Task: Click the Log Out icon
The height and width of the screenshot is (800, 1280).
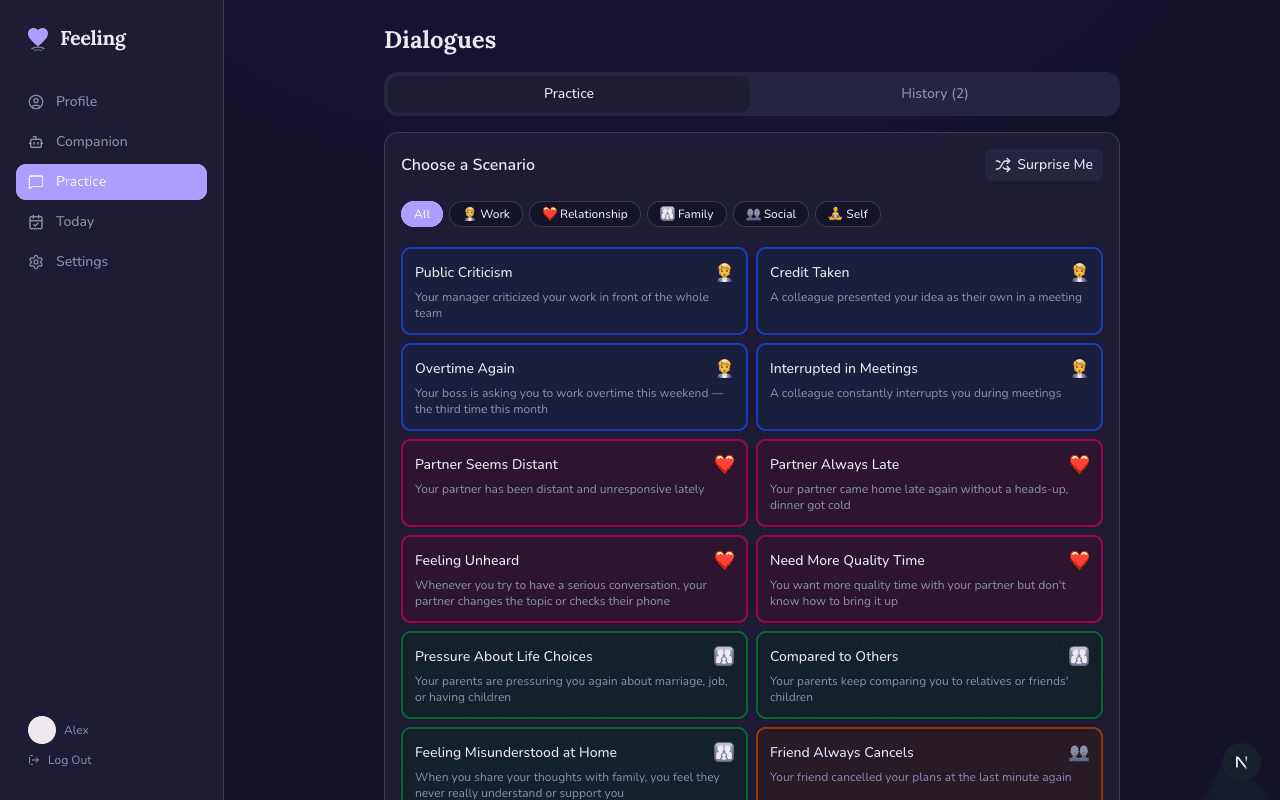Action: [x=34, y=760]
